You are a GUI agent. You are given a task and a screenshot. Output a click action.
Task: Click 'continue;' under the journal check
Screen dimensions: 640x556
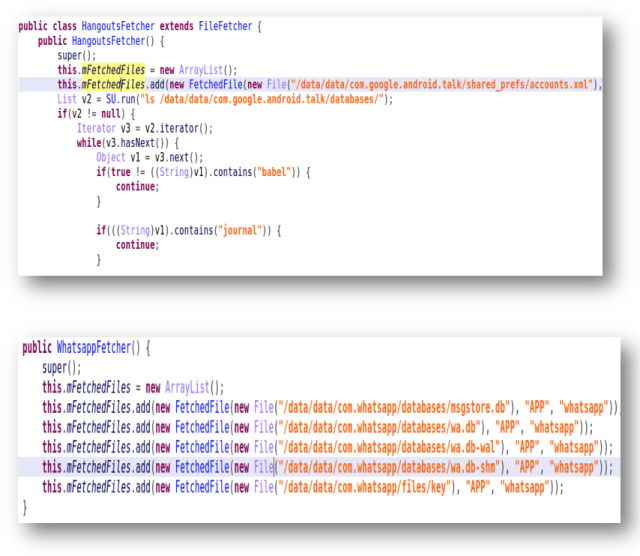137,245
